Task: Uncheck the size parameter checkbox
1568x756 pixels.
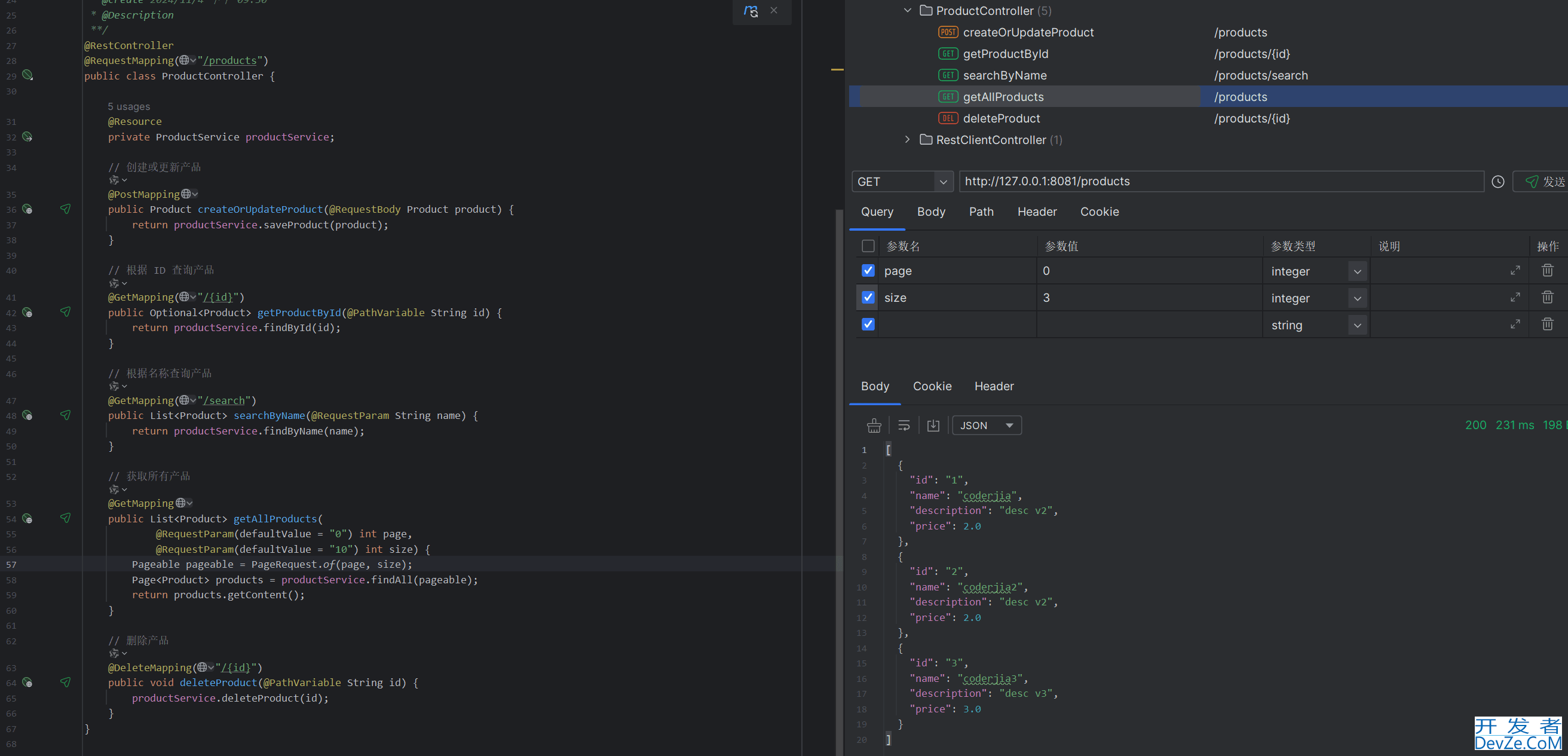Action: (x=868, y=297)
